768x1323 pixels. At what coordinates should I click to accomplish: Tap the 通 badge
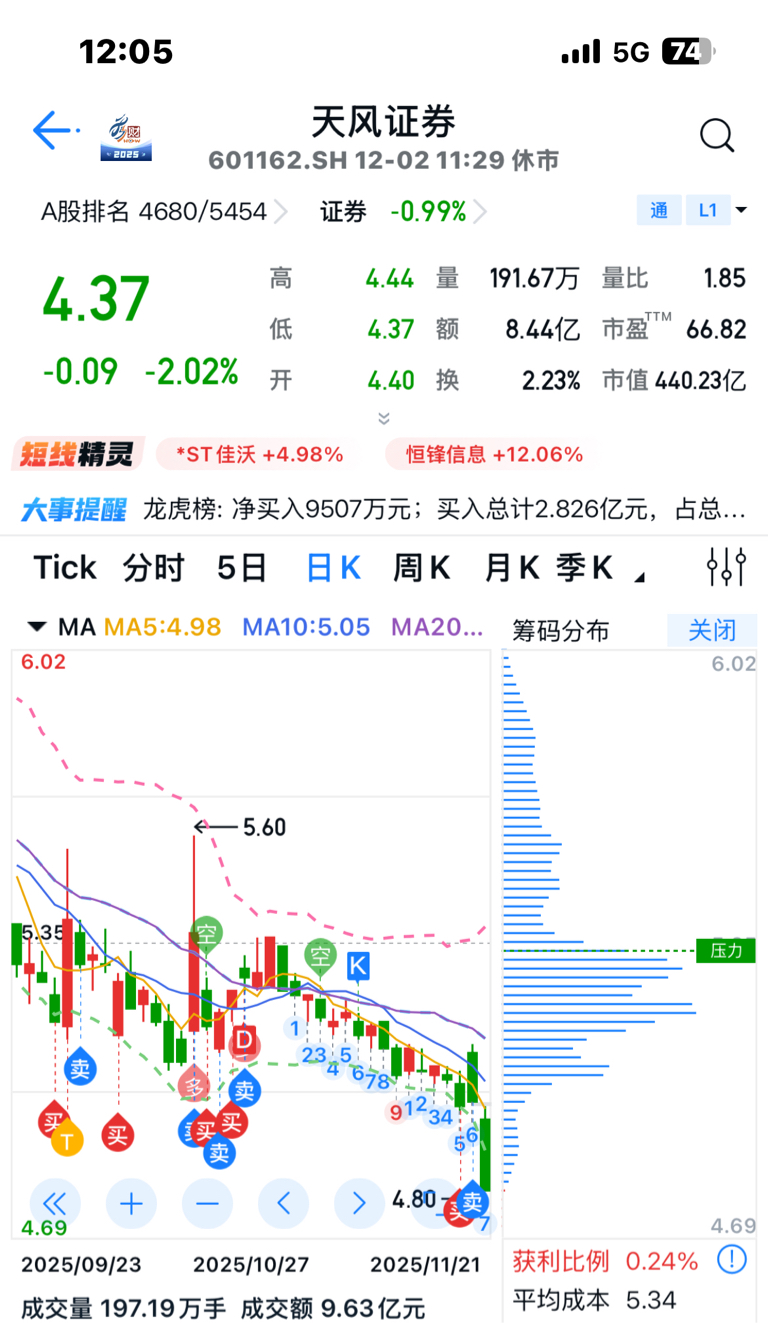pos(659,211)
